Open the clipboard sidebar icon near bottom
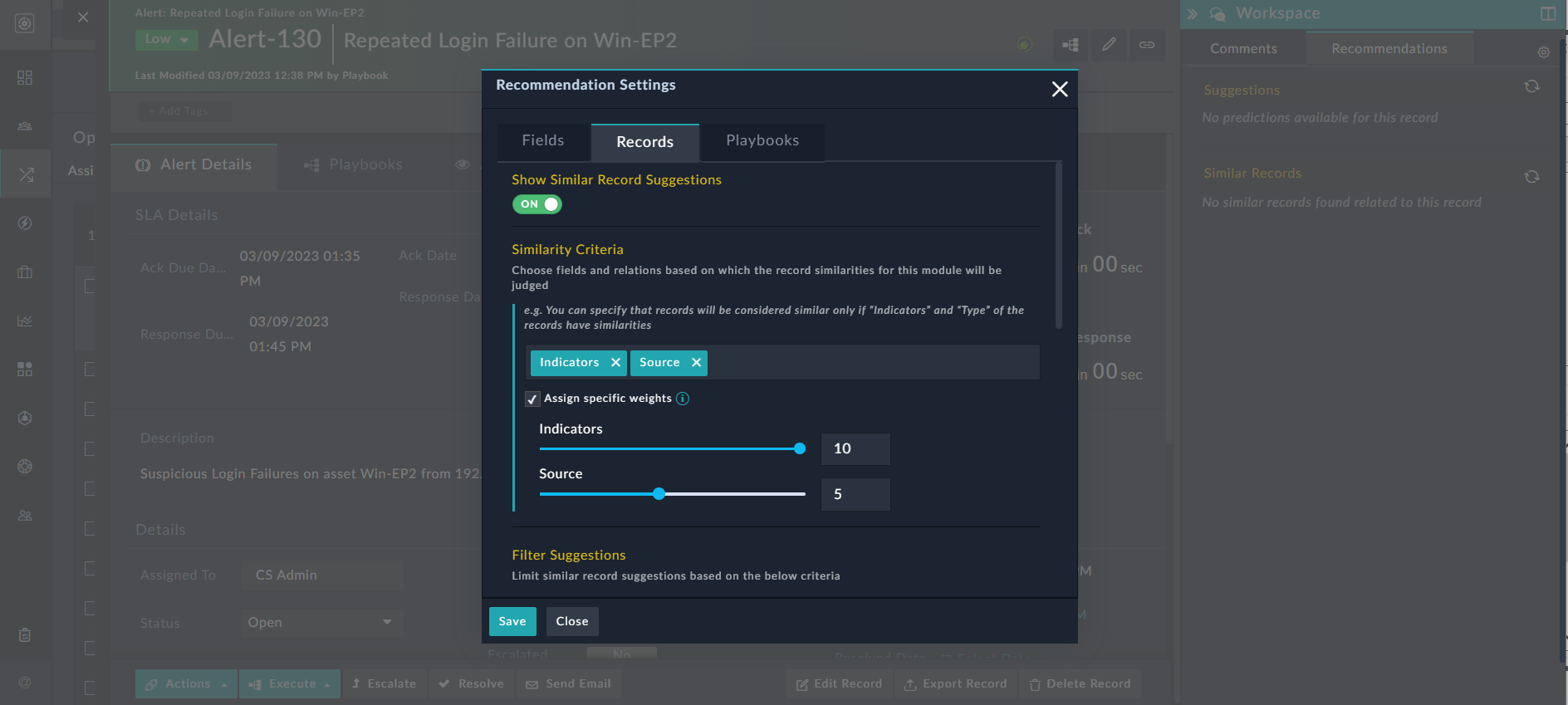Image resolution: width=1568 pixels, height=705 pixels. click(x=25, y=635)
